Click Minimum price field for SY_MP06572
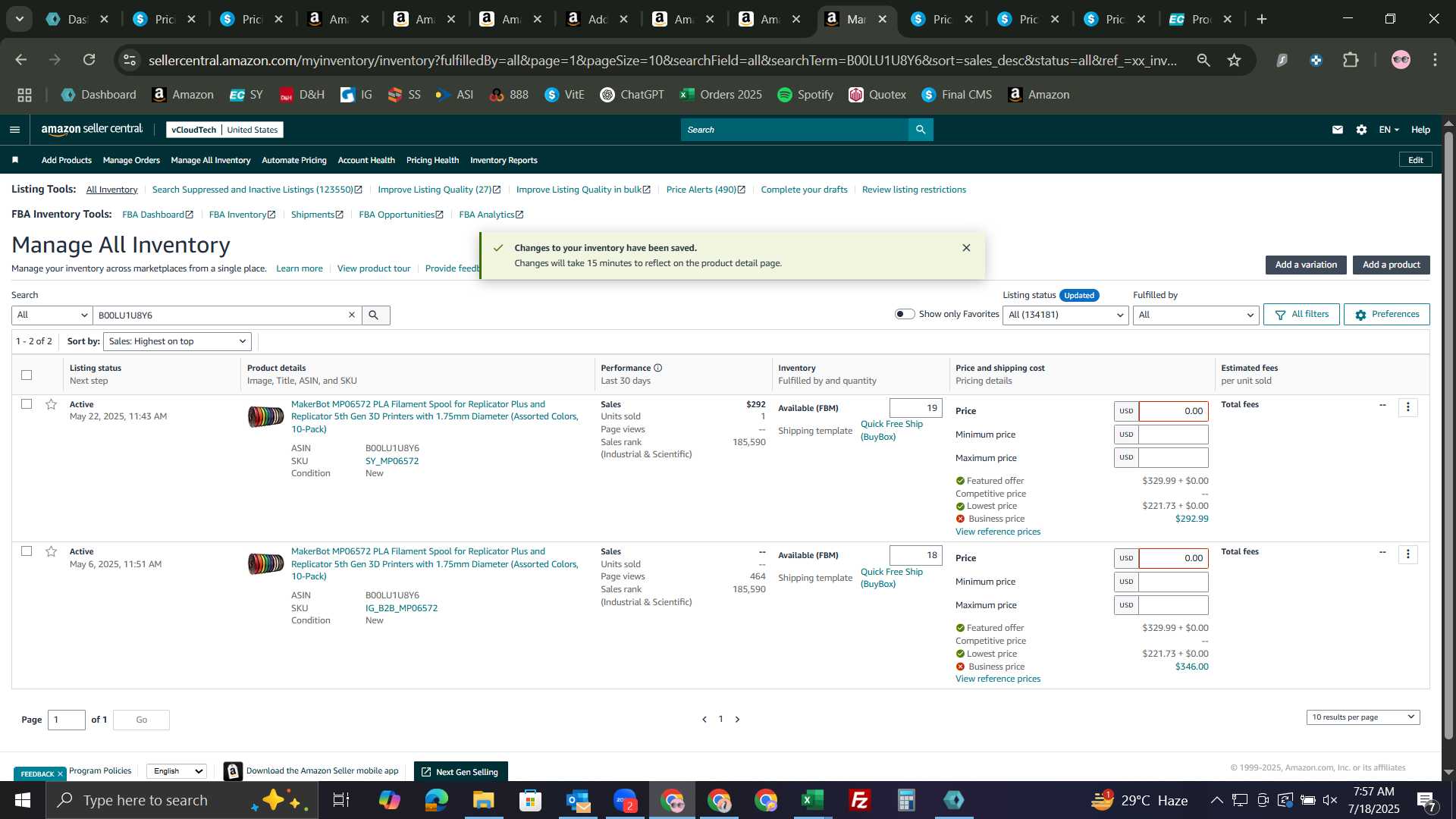The width and height of the screenshot is (1456, 819). tap(1173, 435)
